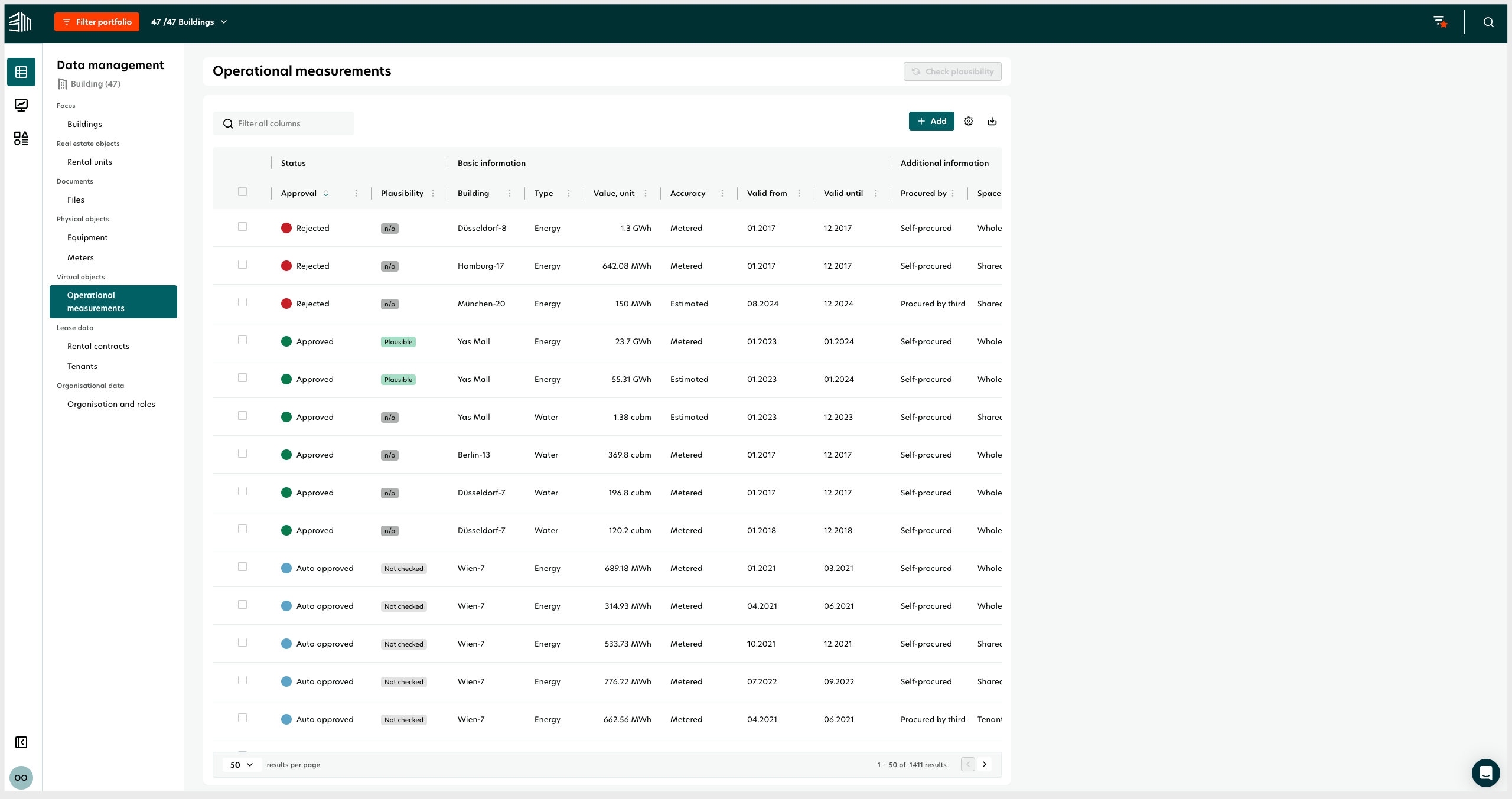Viewport: 1512px width, 799px height.
Task: Focus the Filter all columns search field
Action: (283, 123)
